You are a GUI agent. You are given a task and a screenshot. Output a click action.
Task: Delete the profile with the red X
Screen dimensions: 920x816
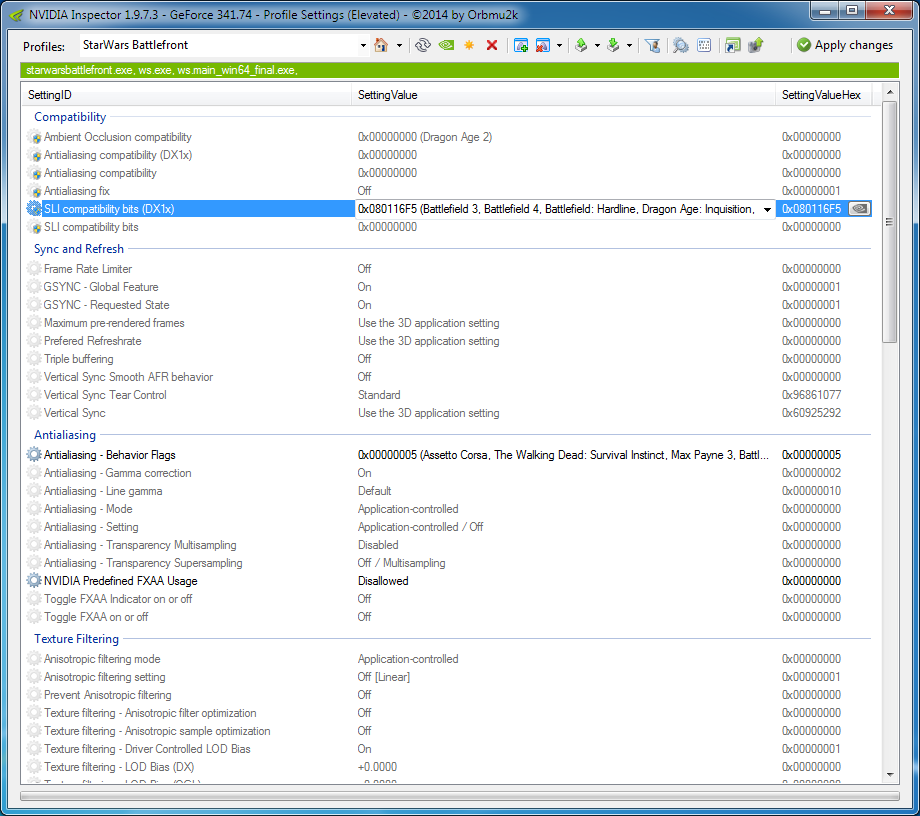coord(492,45)
